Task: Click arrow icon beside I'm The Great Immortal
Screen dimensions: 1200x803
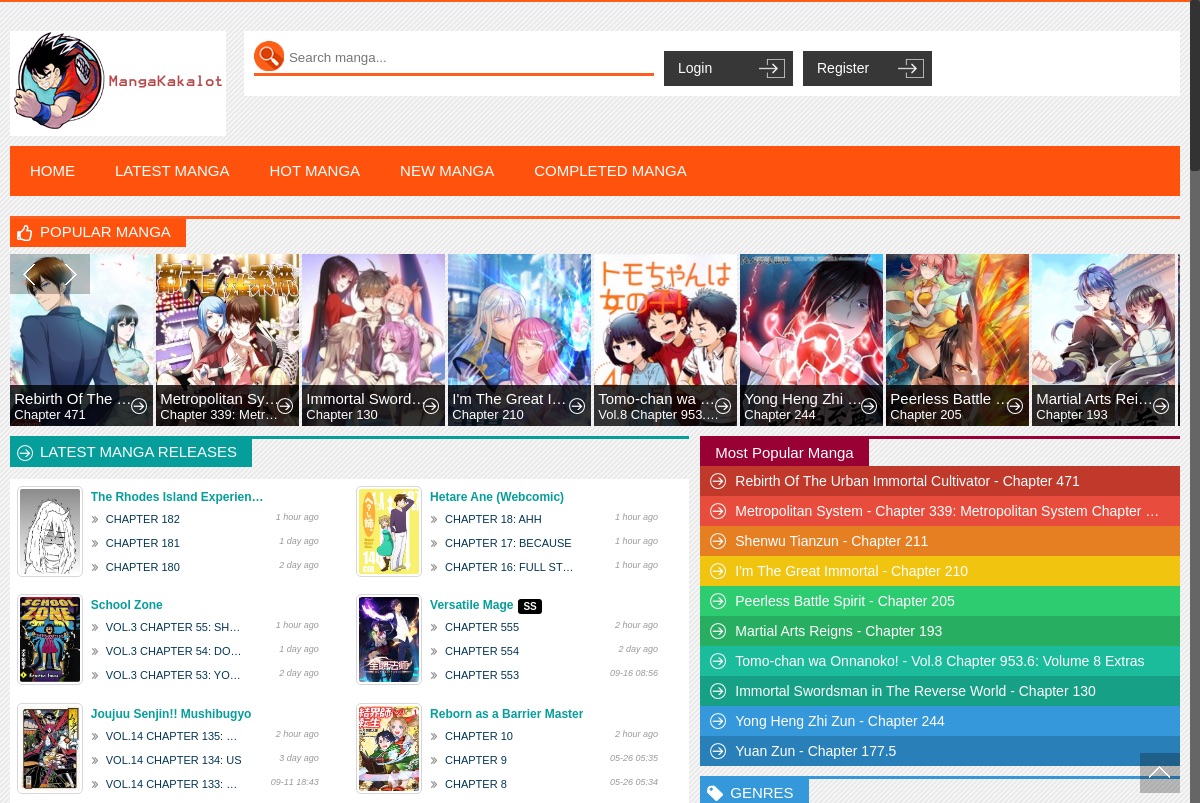Action: click(718, 571)
